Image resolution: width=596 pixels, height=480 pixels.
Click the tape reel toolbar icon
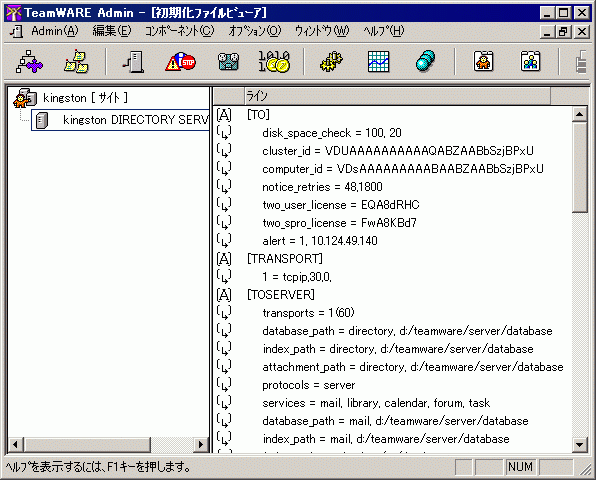point(228,62)
